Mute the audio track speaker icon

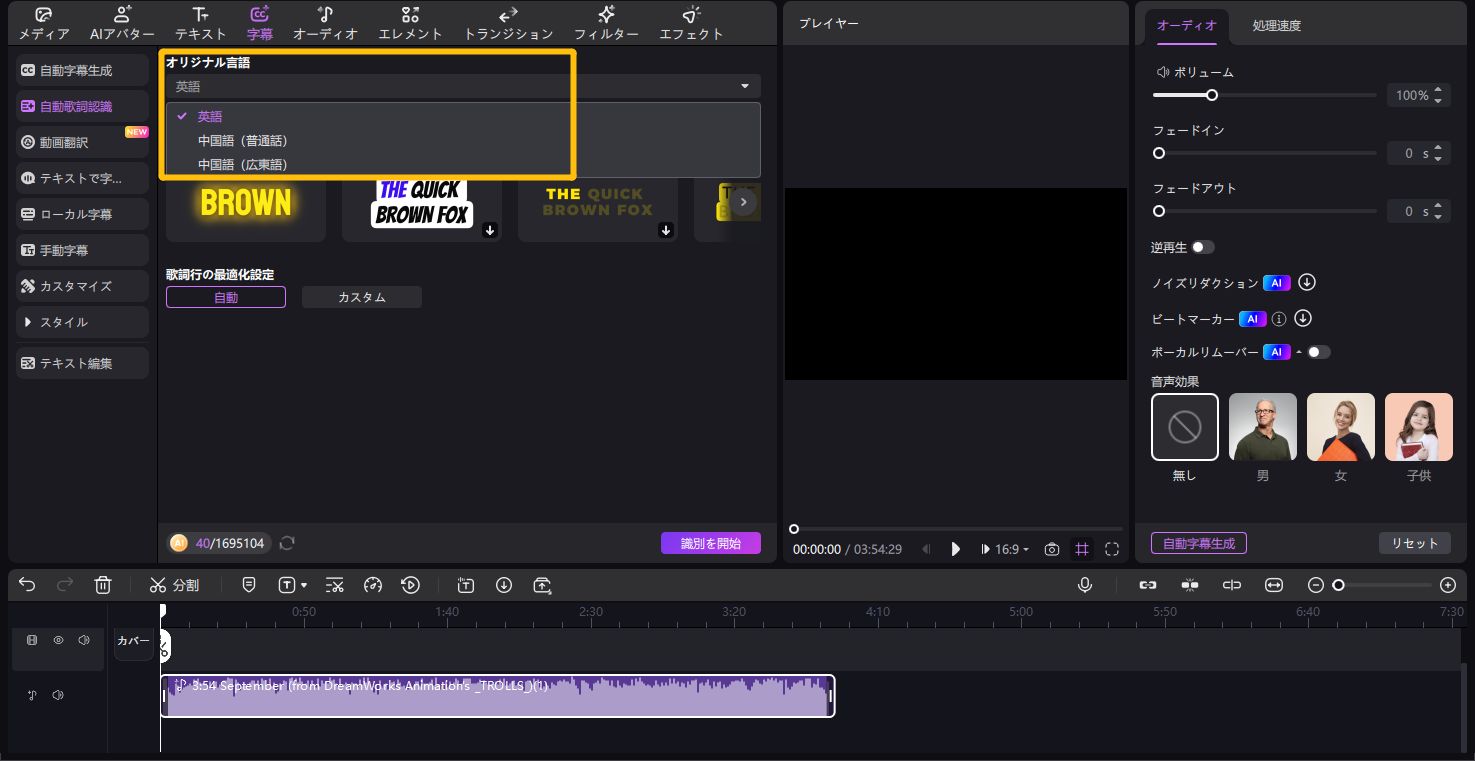pos(58,695)
